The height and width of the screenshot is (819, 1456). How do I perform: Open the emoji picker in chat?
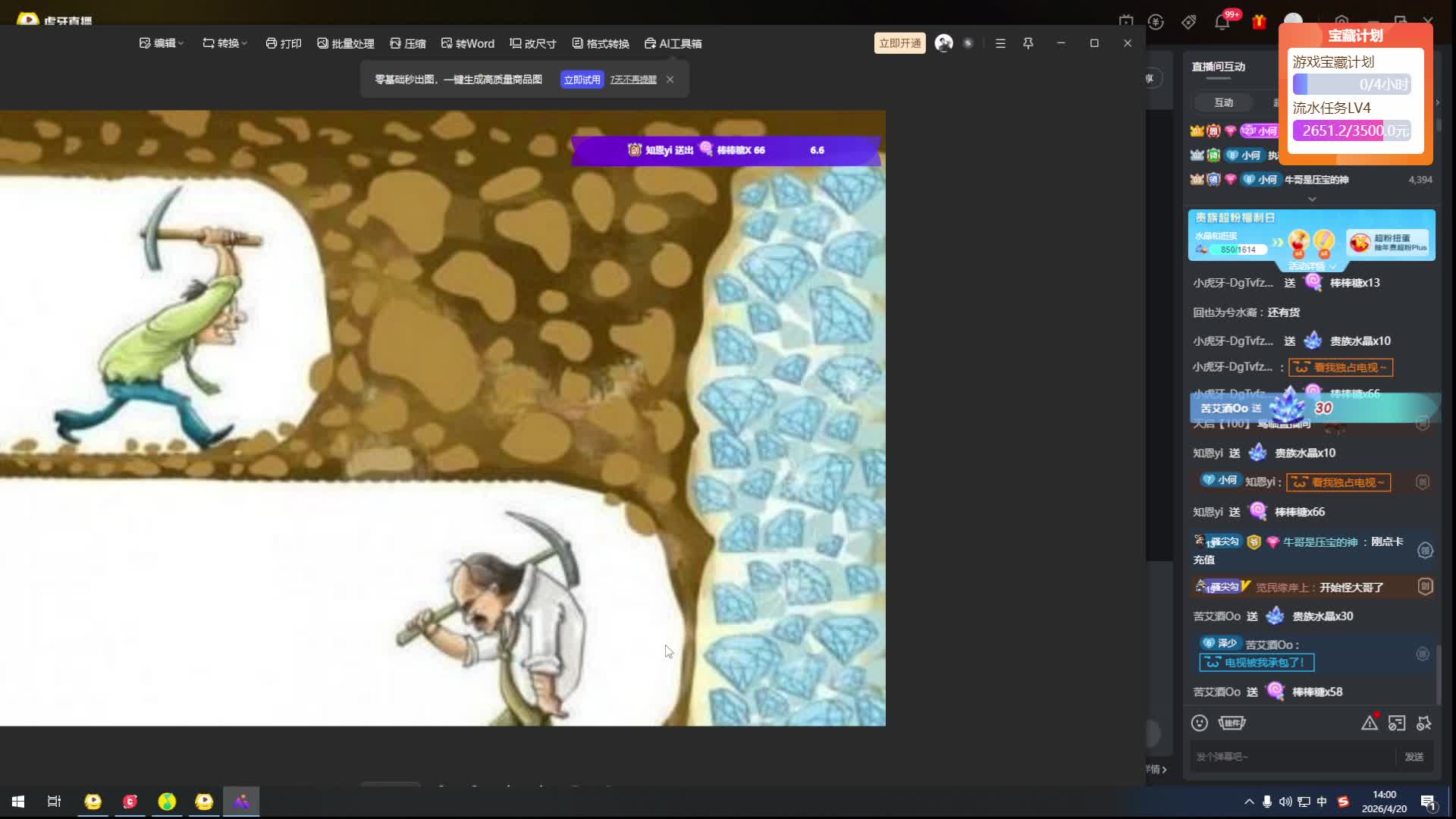(x=1200, y=723)
